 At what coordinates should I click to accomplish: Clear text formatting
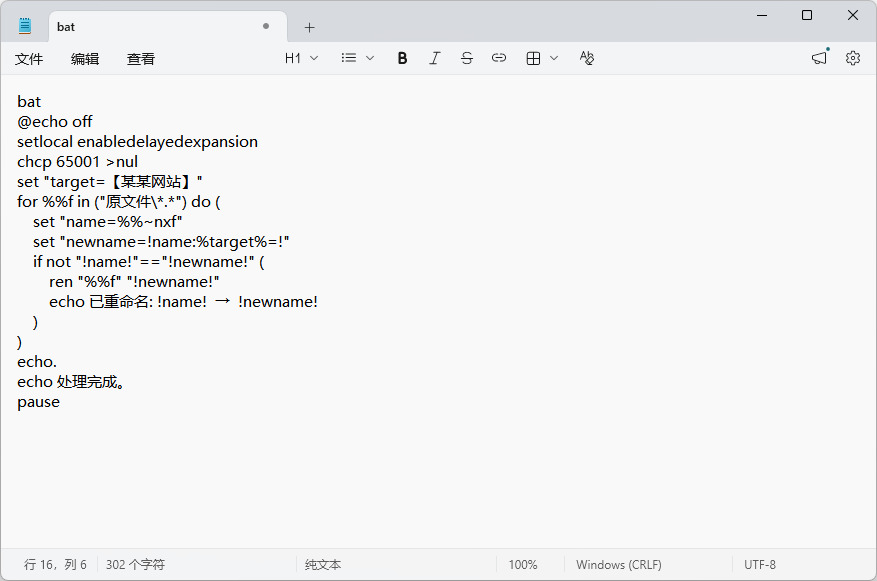click(x=587, y=58)
